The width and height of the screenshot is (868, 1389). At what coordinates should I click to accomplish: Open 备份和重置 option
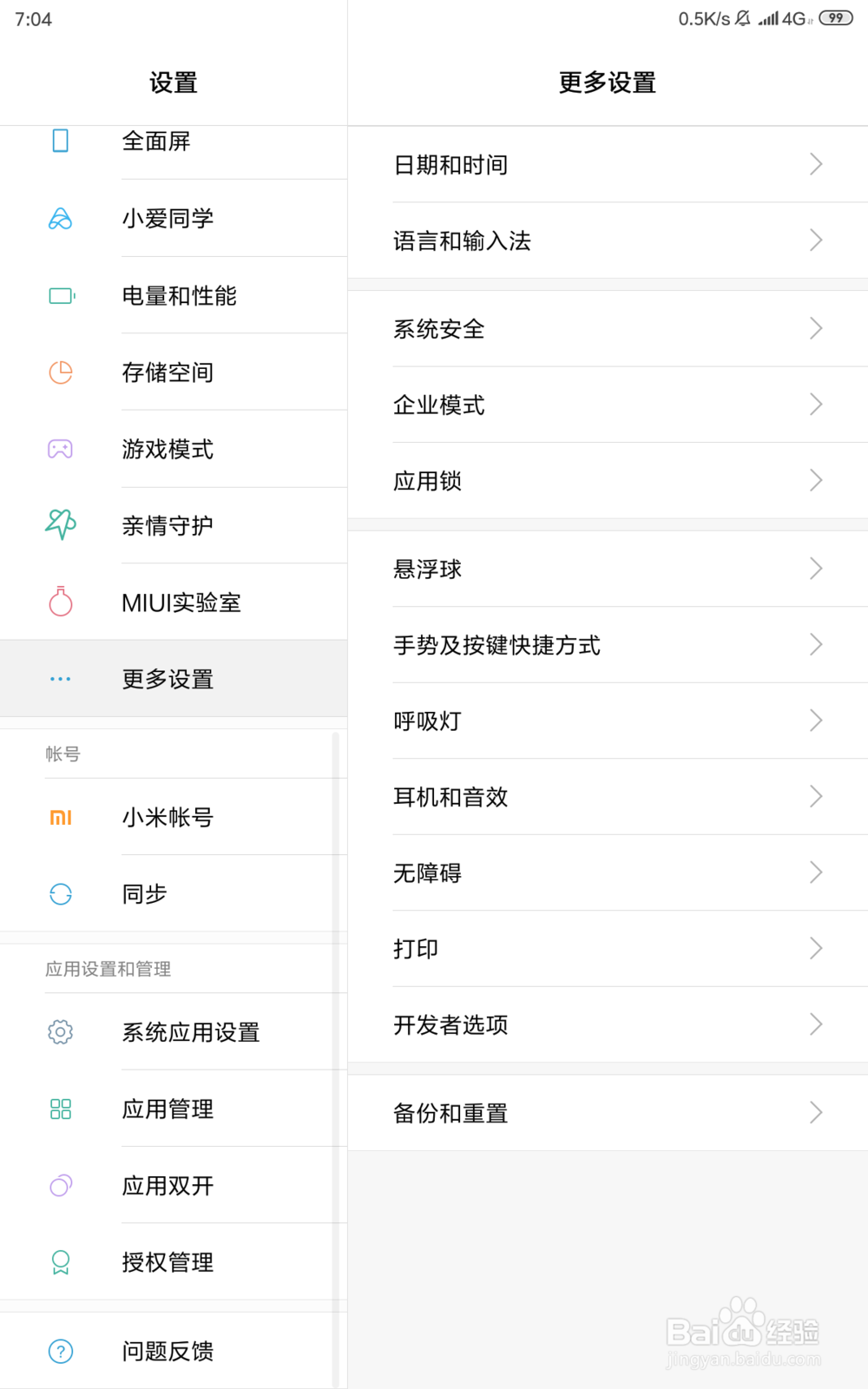coord(608,1113)
